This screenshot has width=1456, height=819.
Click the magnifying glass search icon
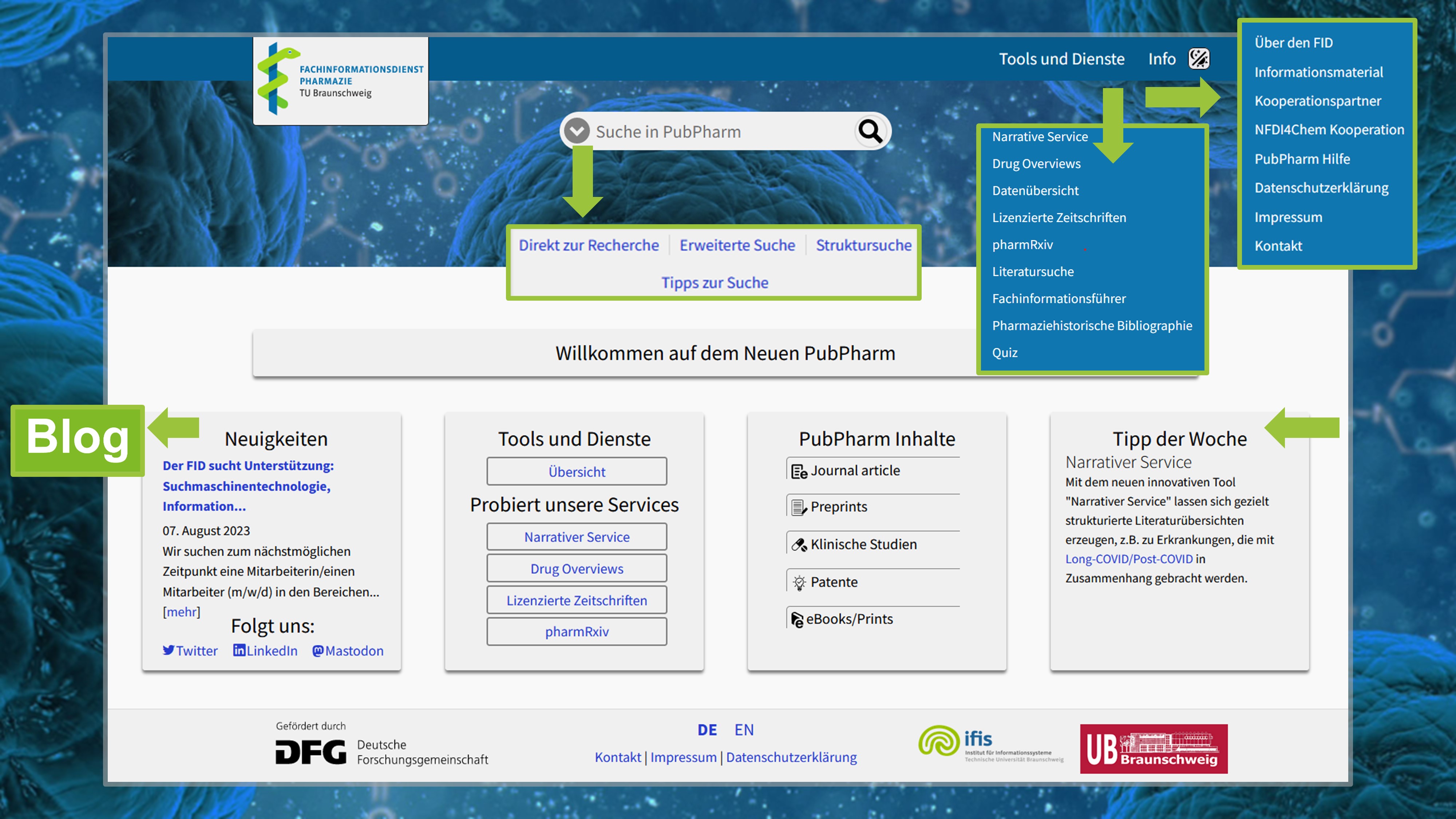click(x=870, y=132)
